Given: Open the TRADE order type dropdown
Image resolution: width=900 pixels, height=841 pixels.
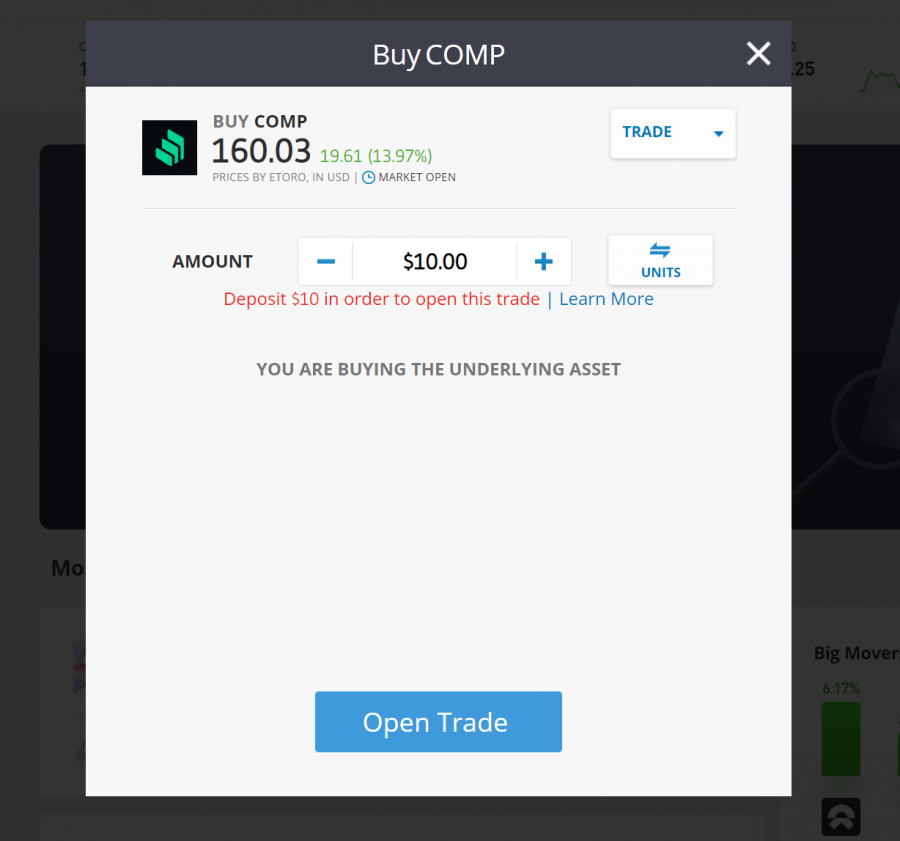Looking at the screenshot, I should [x=673, y=133].
